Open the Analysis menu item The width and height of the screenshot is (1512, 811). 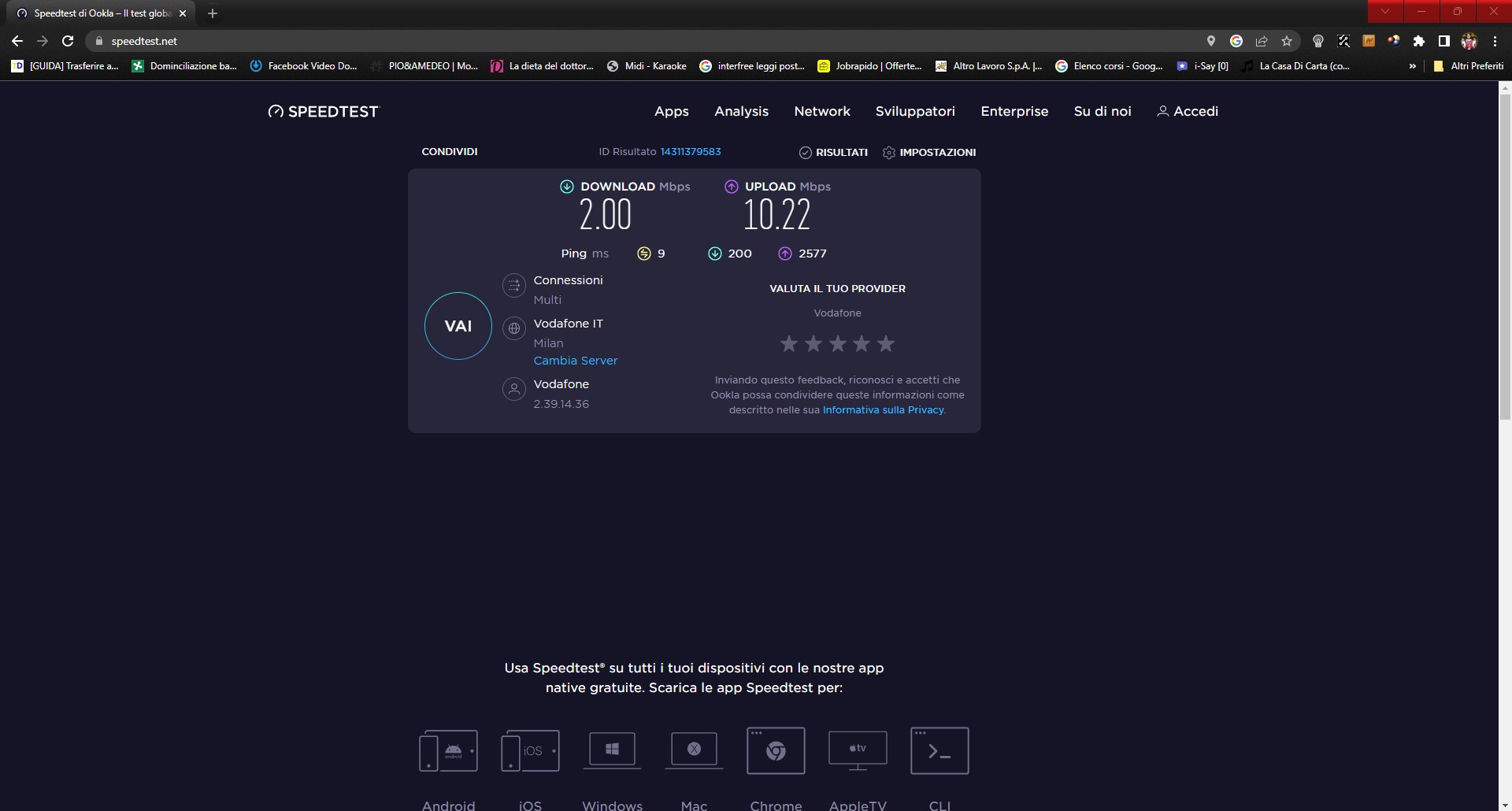(741, 111)
